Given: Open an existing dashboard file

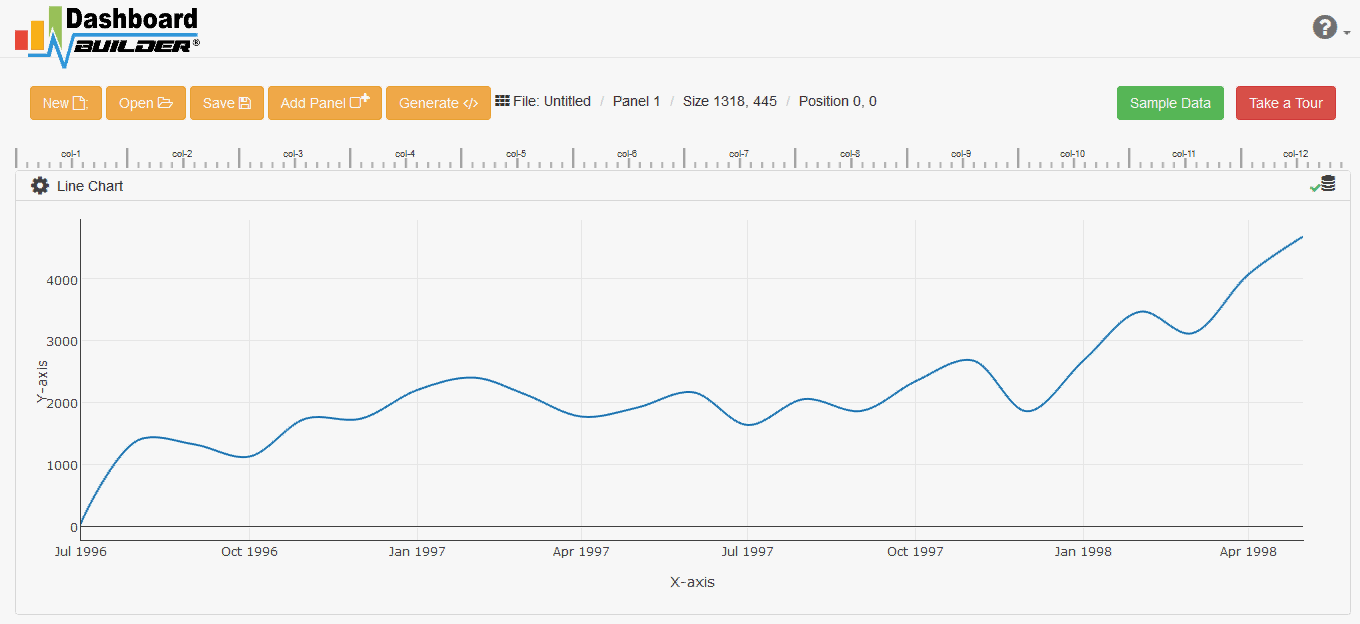Looking at the screenshot, I should 146,103.
